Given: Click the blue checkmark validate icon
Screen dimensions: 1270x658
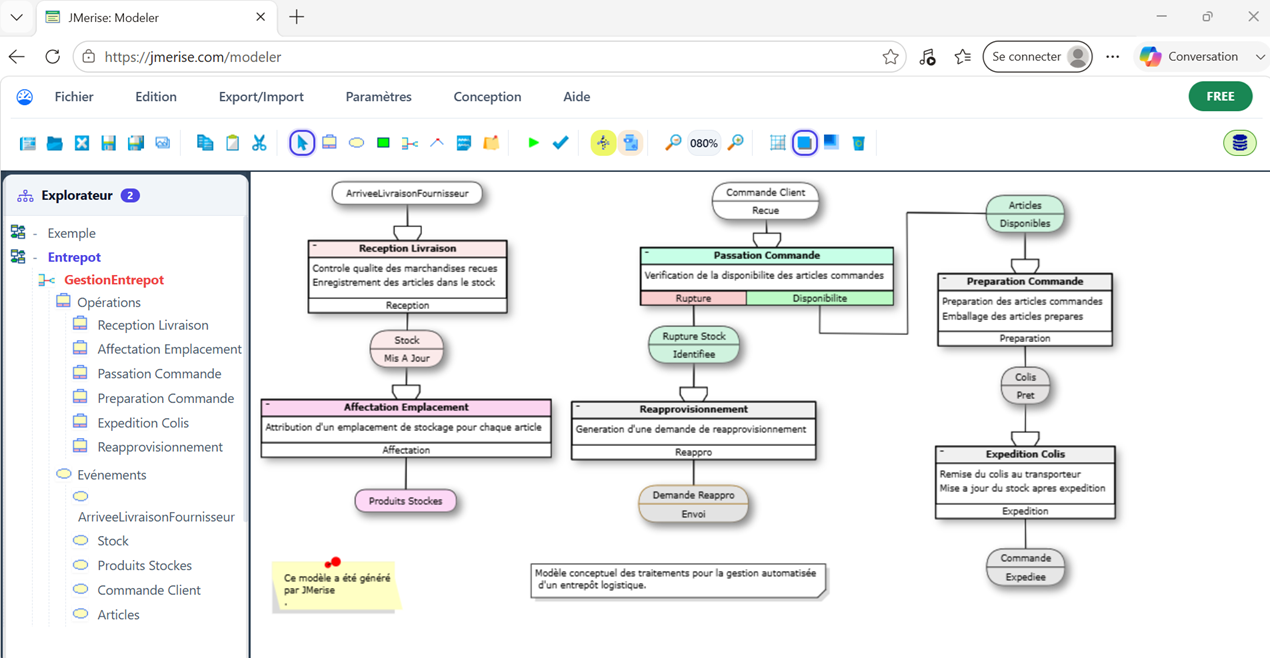Looking at the screenshot, I should 560,143.
